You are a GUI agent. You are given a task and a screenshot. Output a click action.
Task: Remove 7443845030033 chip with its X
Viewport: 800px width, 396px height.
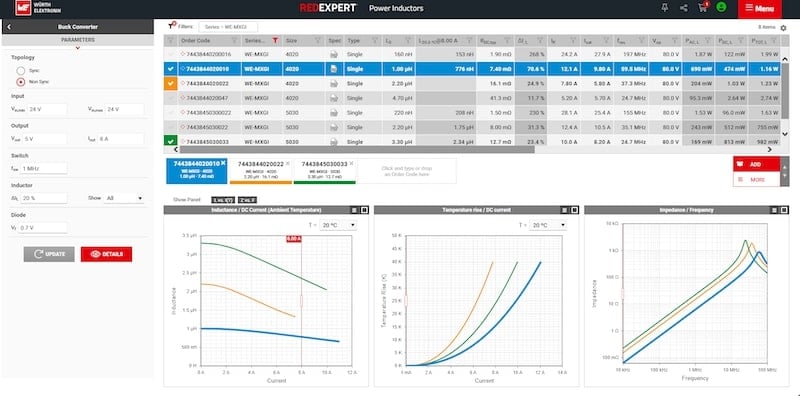[351, 163]
